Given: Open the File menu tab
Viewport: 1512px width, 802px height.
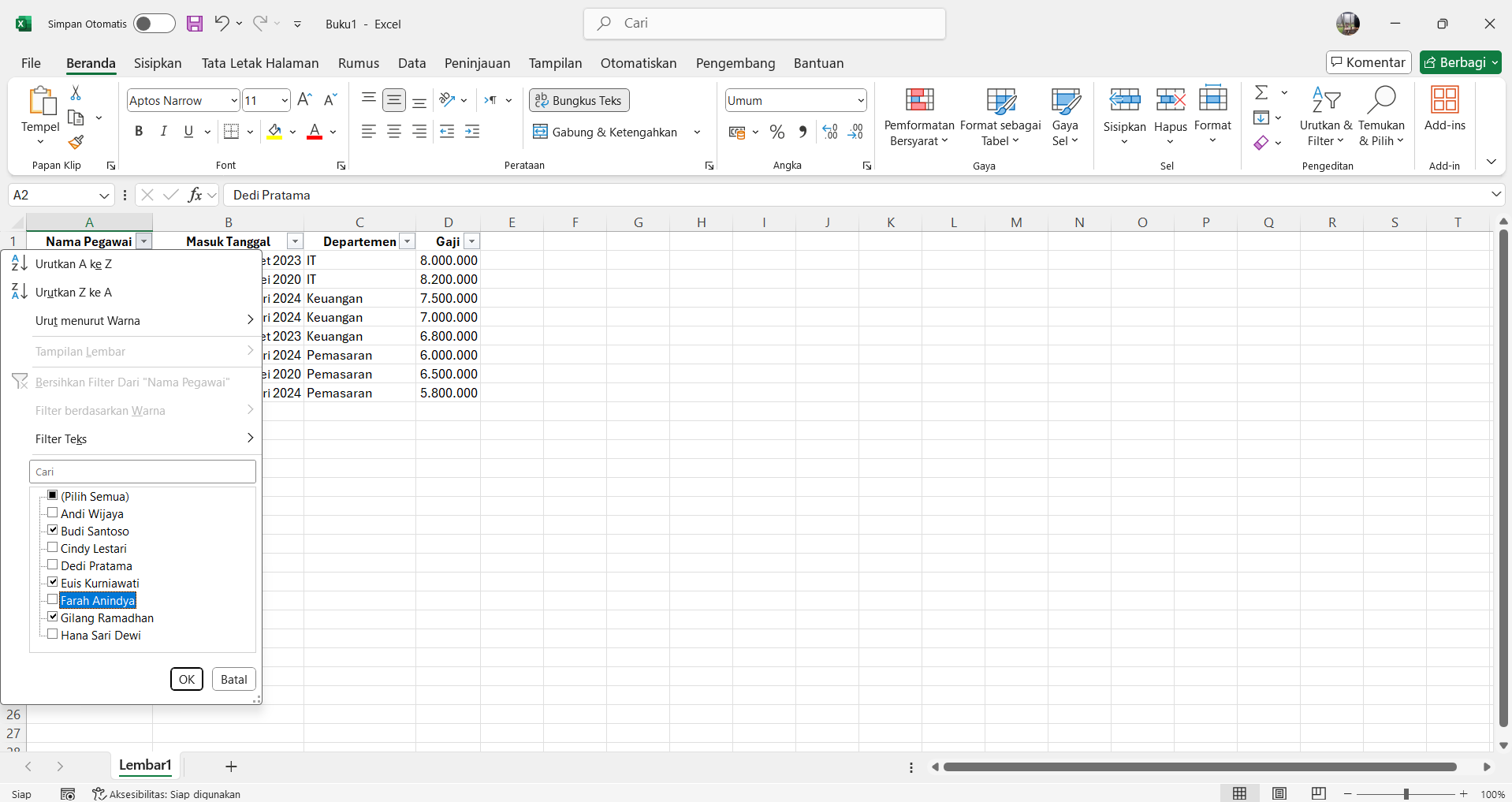Looking at the screenshot, I should (x=32, y=63).
